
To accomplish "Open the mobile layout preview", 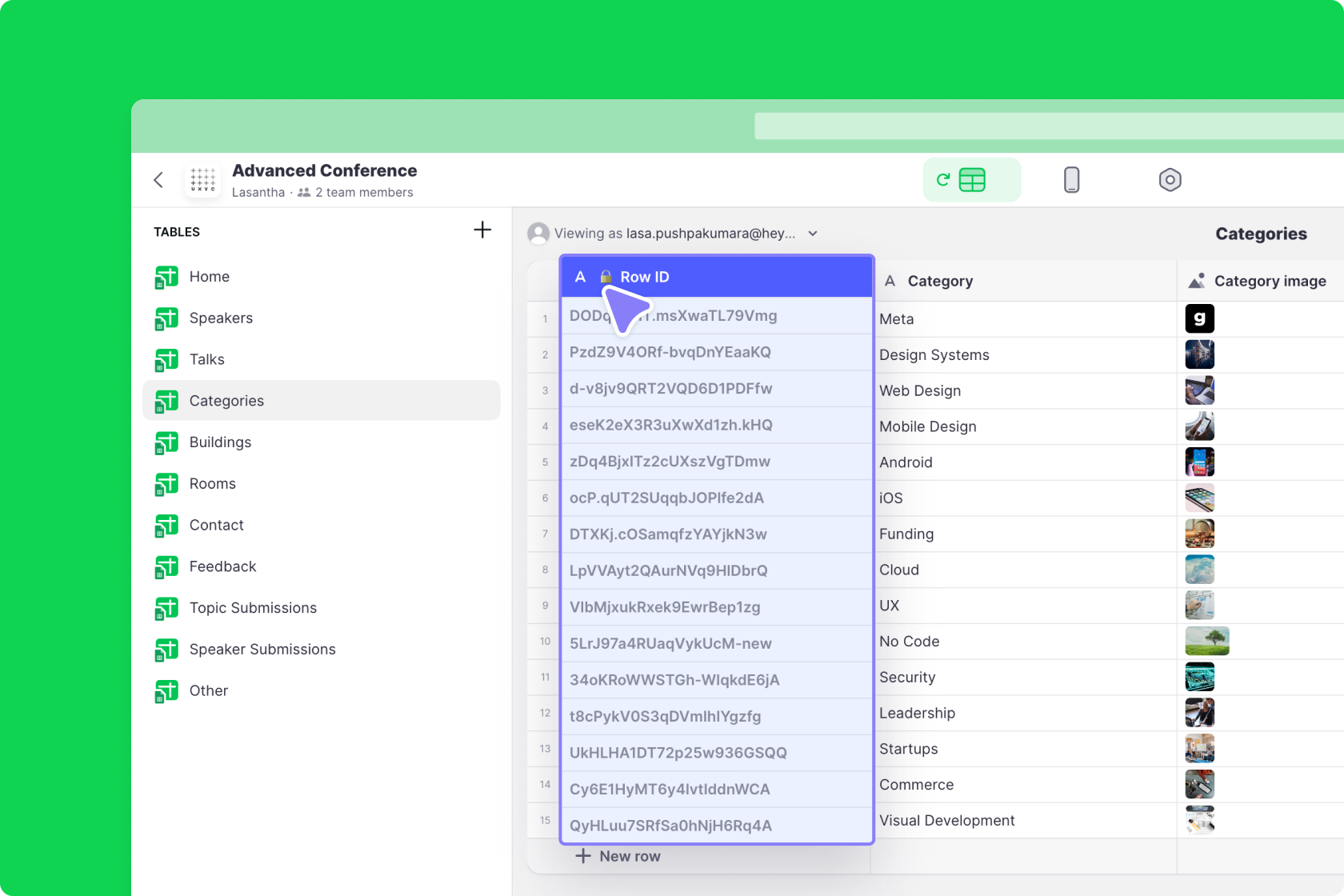I will [x=1071, y=180].
